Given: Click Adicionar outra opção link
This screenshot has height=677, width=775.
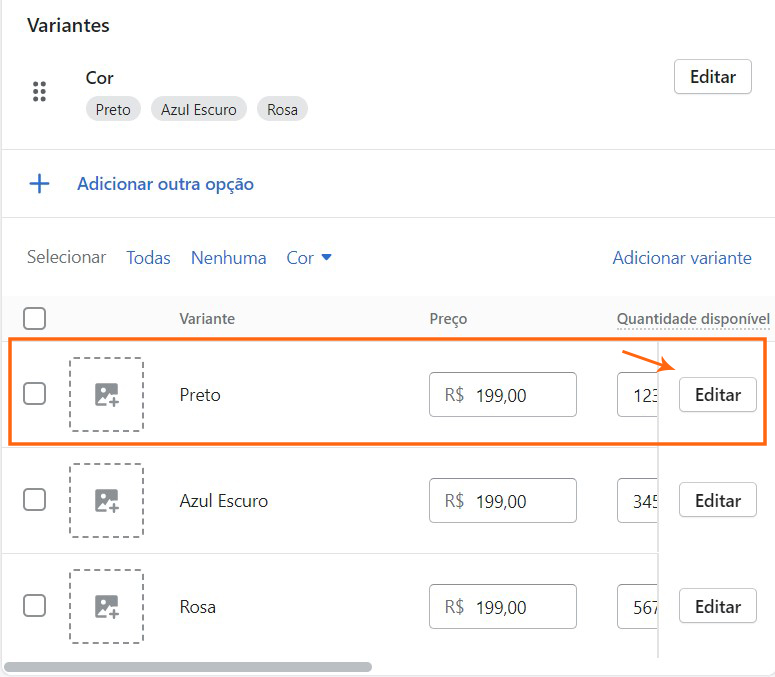Looking at the screenshot, I should [x=165, y=184].
